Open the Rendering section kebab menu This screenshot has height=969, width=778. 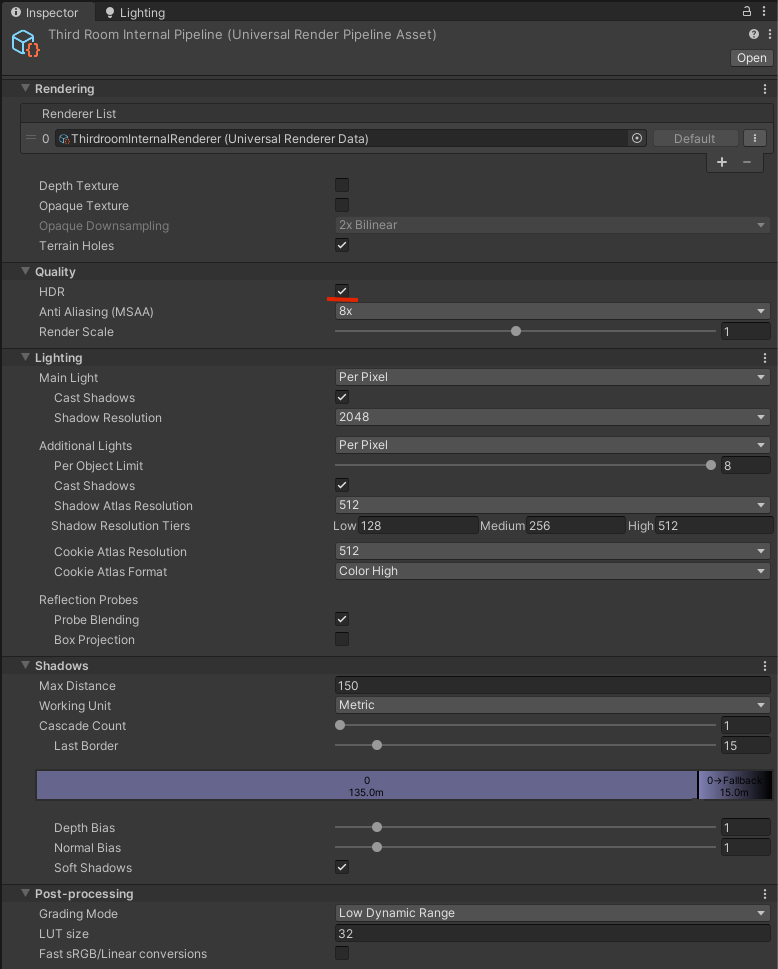click(765, 90)
